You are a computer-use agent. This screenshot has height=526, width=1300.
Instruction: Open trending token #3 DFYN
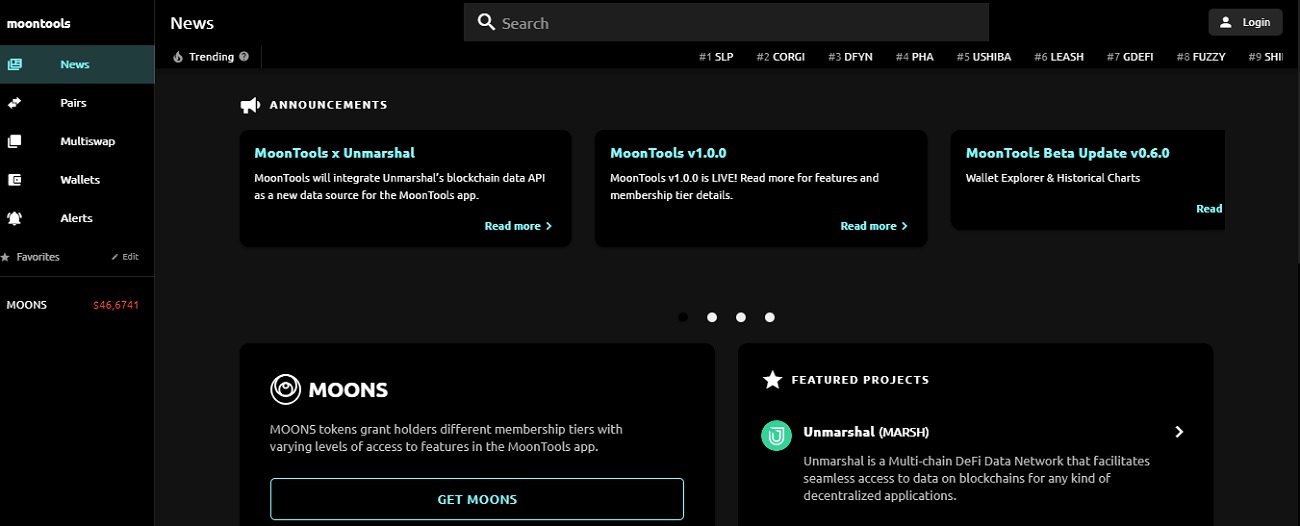point(850,57)
